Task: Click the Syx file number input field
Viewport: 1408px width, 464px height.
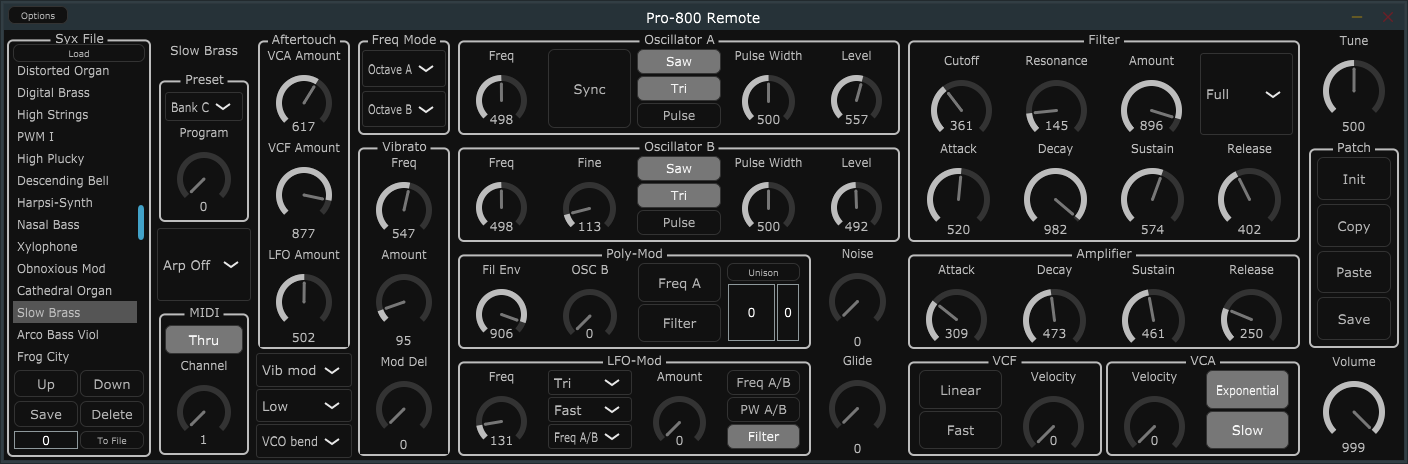Action: (x=46, y=440)
